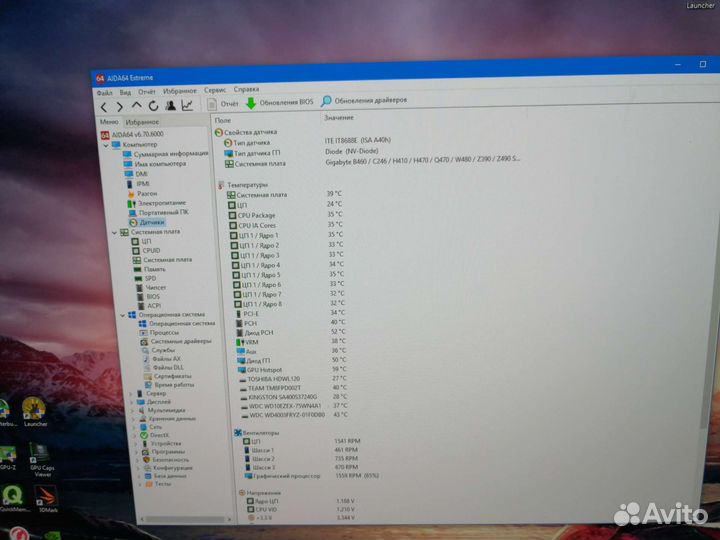Collapse the Системная плата tree node
Screen dimensions: 720x540
[x=115, y=232]
